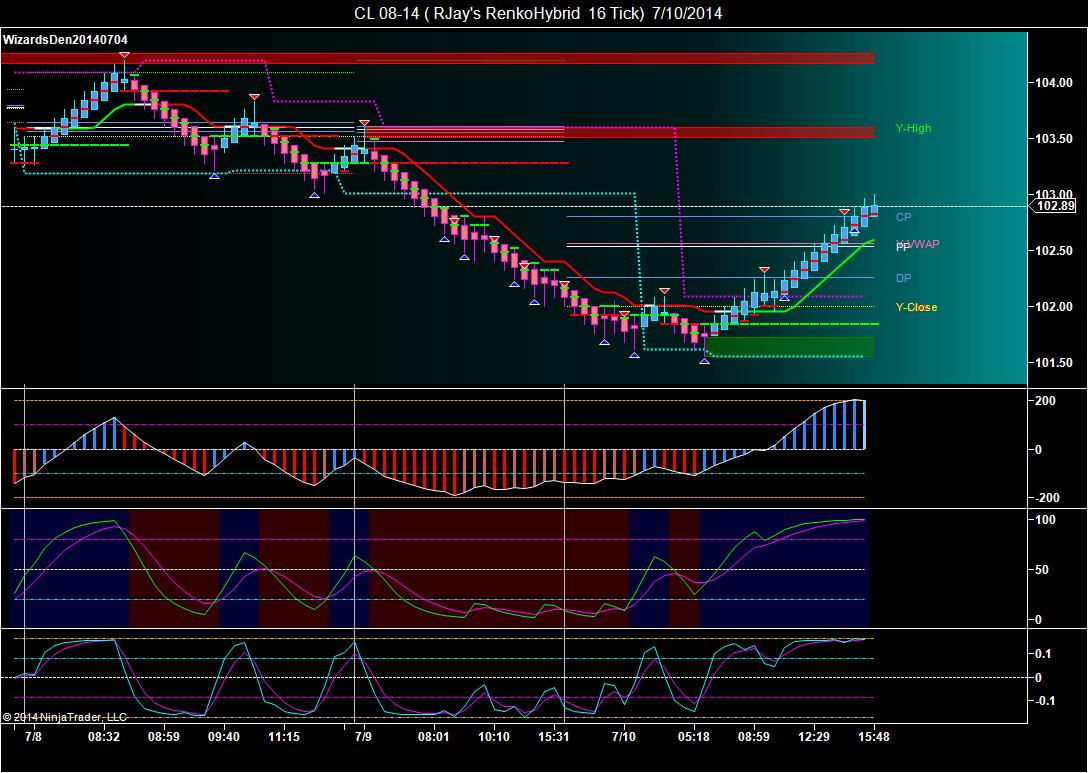The height and width of the screenshot is (773, 1088).
Task: Select the DP level label
Action: [903, 278]
